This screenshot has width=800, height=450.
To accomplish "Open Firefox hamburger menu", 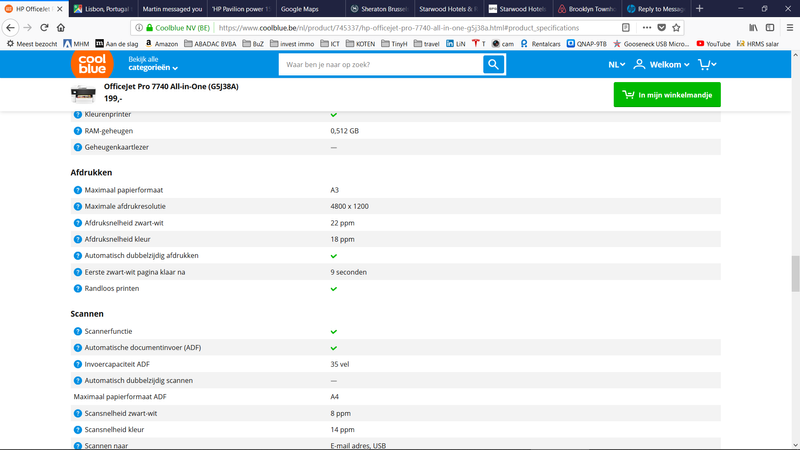I will (789, 28).
